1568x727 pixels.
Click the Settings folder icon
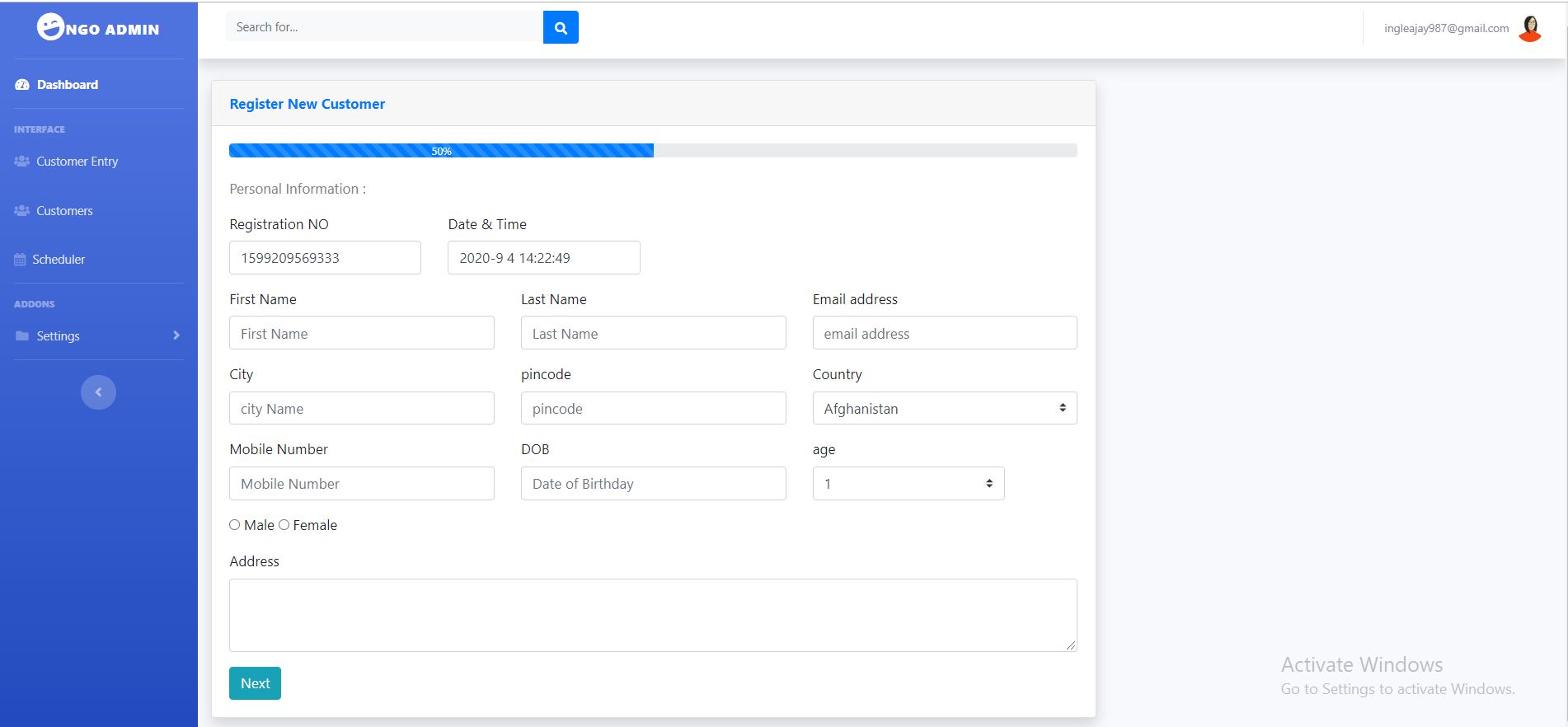[x=22, y=336]
